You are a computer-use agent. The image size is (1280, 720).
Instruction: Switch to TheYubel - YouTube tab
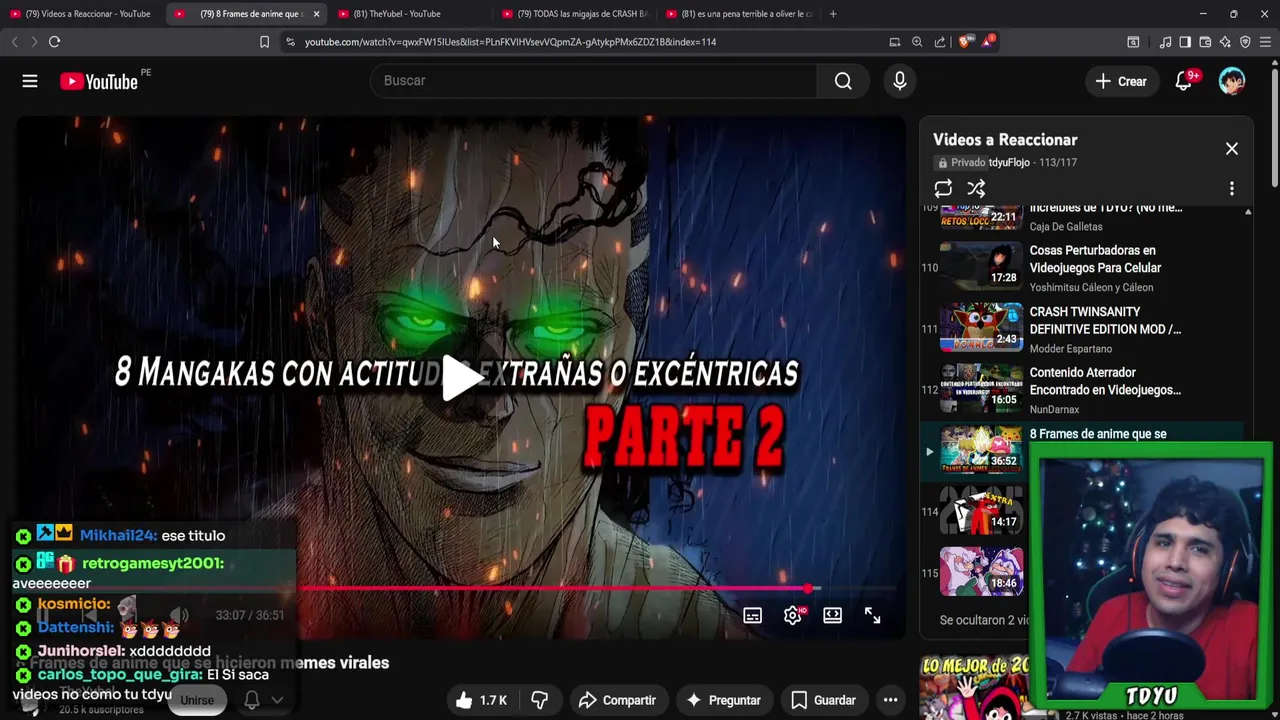pyautogui.click(x=410, y=14)
